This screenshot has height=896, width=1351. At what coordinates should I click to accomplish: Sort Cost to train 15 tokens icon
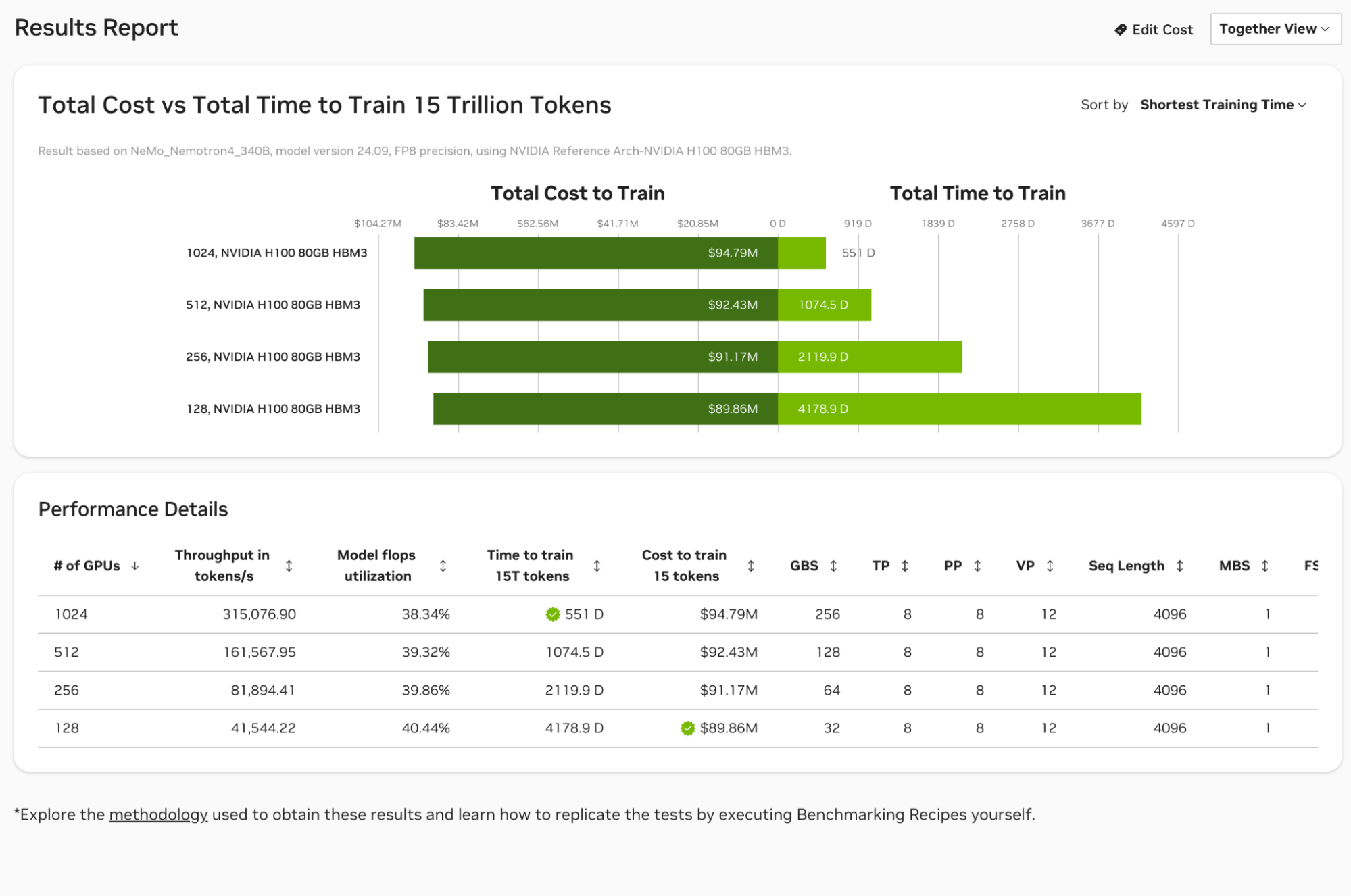[751, 566]
